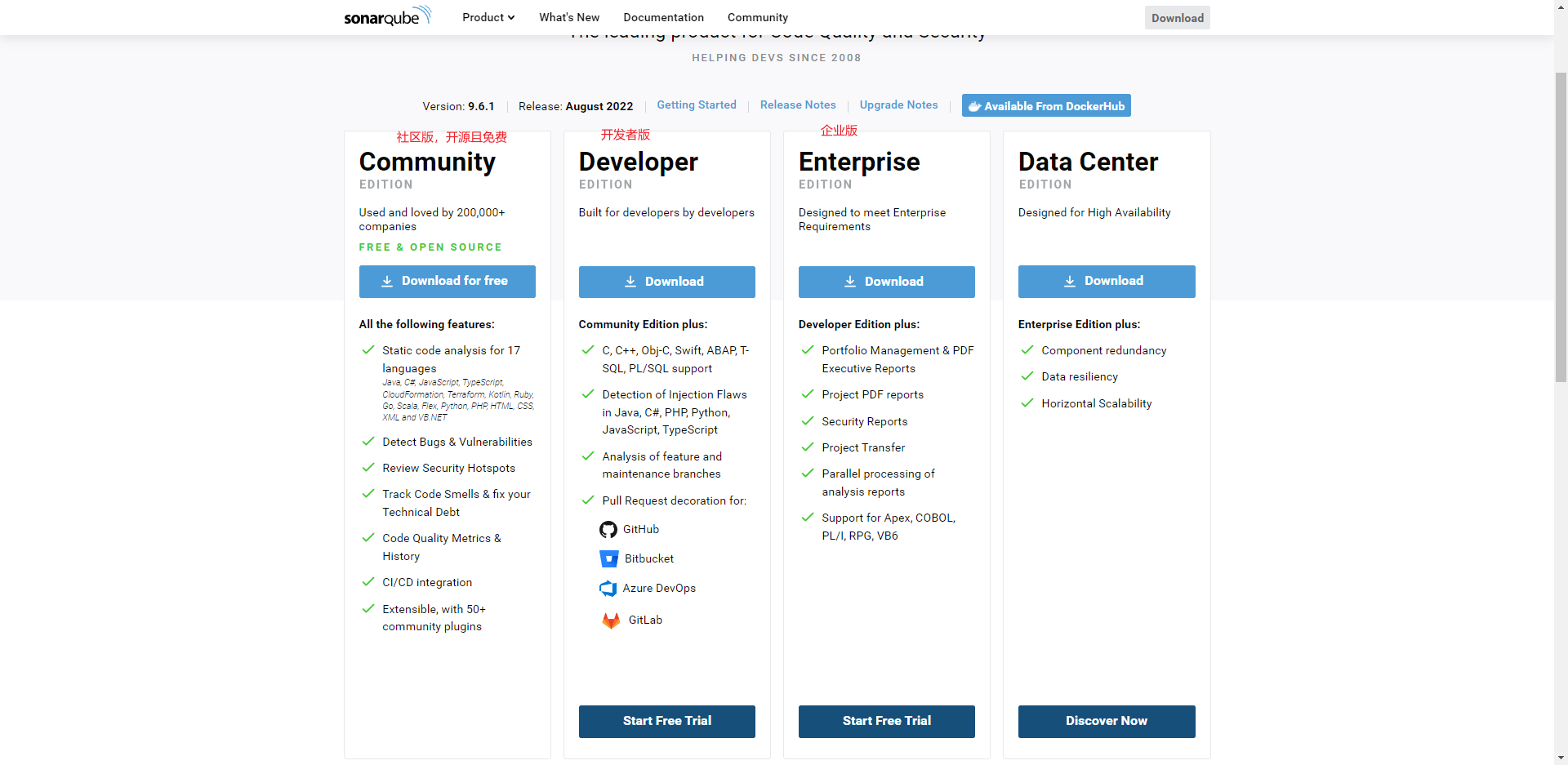
Task: Click the Enterprise edition heading
Action: (859, 162)
